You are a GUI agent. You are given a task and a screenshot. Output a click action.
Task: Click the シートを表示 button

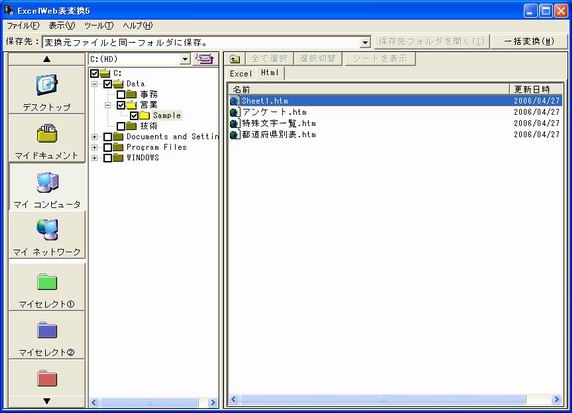[x=379, y=59]
